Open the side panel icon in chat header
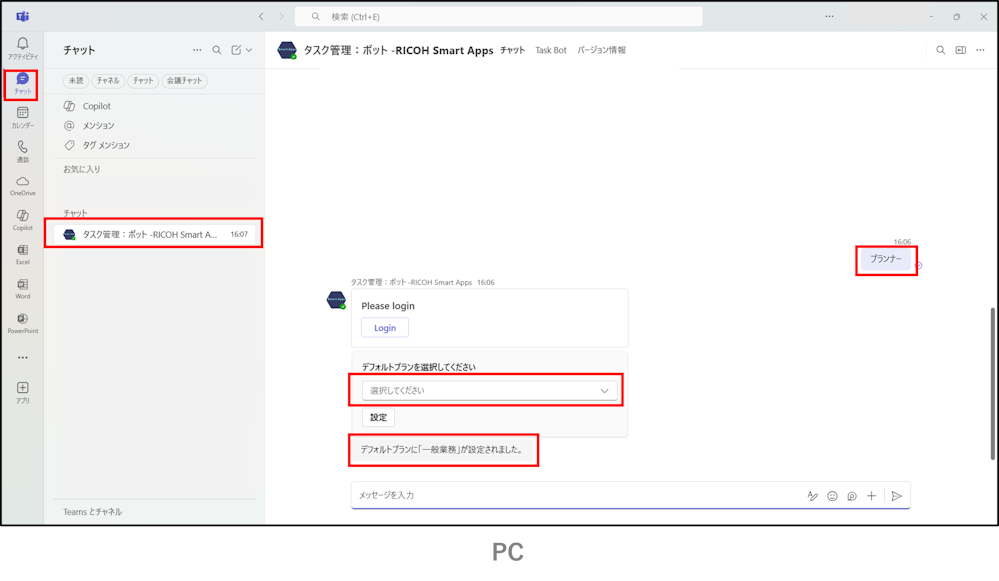This screenshot has width=999, height=581. click(960, 50)
